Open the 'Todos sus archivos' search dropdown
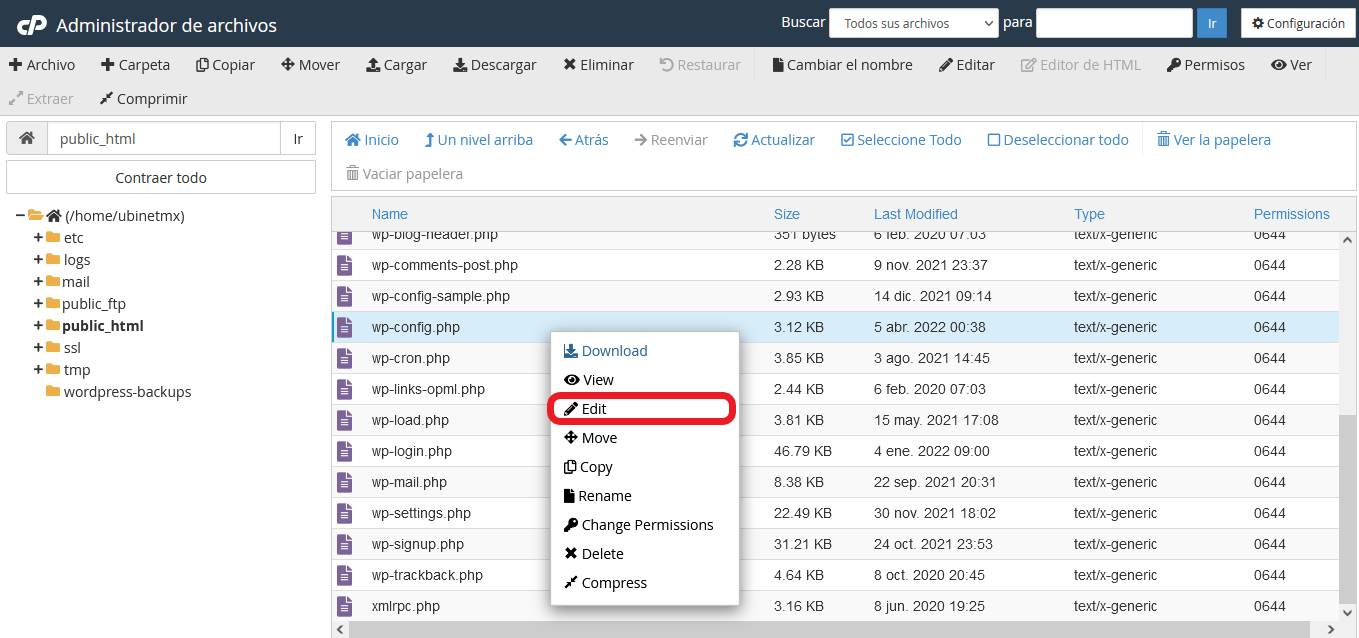Viewport: 1359px width, 638px height. 913,23
